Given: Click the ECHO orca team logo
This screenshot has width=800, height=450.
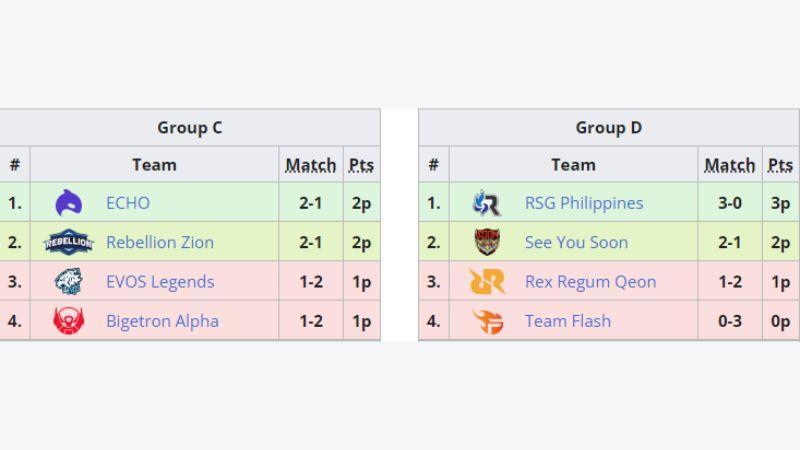Looking at the screenshot, I should point(68,203).
